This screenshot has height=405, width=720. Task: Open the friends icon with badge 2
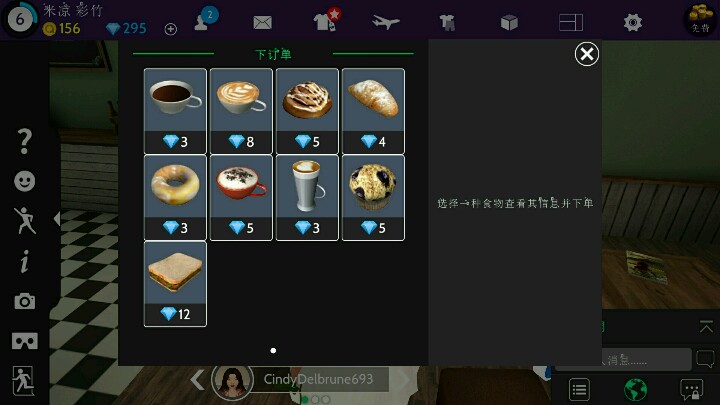click(x=205, y=19)
